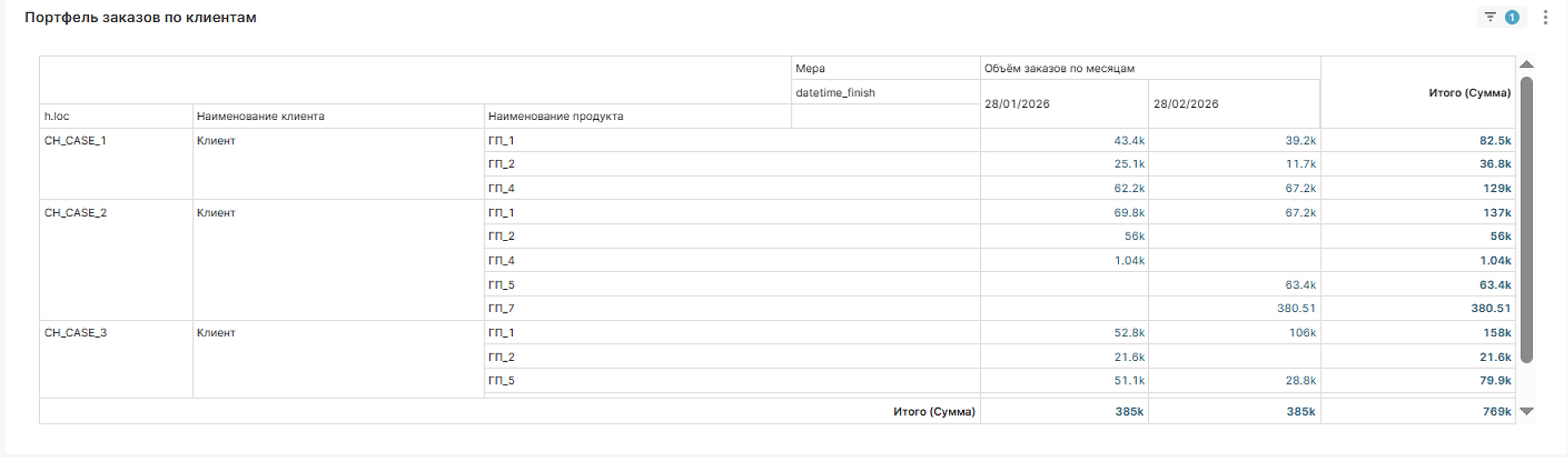Open the 106k value link

pyautogui.click(x=1302, y=332)
